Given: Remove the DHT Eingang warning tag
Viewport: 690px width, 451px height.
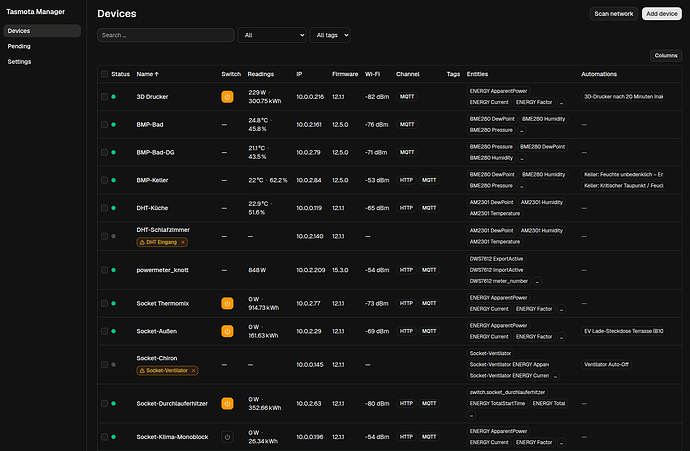Looking at the screenshot, I should (183, 242).
